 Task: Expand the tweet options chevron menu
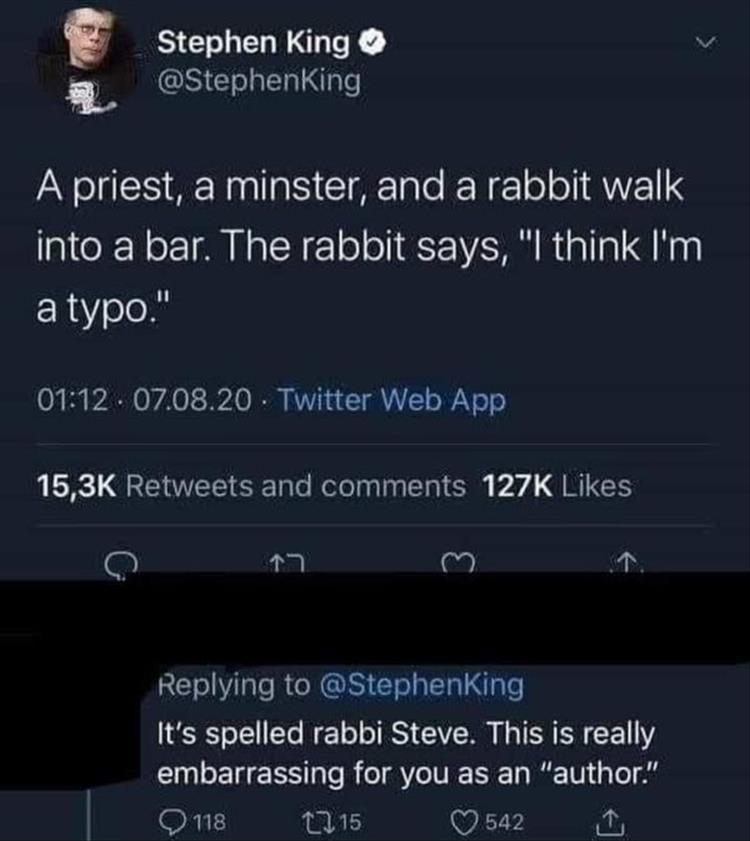(x=708, y=44)
